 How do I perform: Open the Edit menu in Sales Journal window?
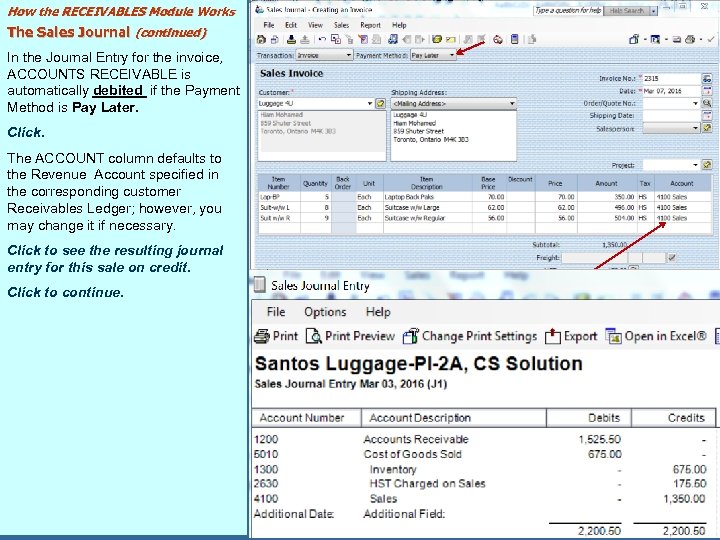tap(291, 25)
